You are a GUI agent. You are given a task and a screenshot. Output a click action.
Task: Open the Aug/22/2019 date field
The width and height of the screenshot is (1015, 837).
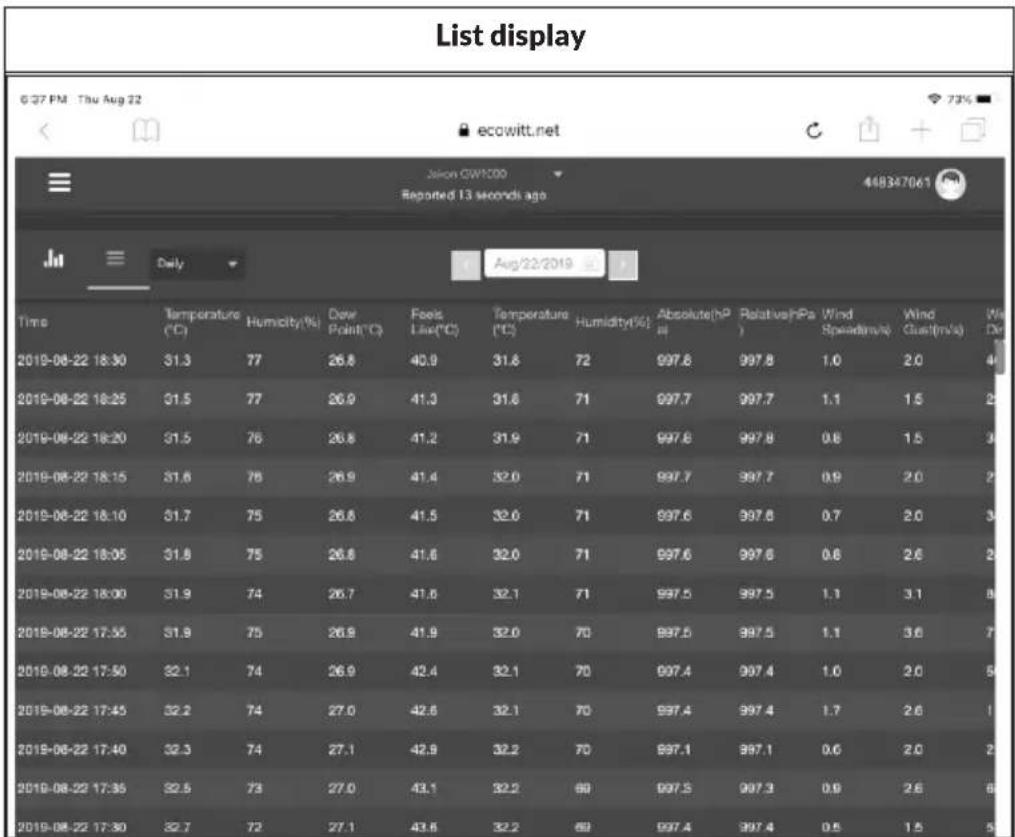tap(544, 263)
